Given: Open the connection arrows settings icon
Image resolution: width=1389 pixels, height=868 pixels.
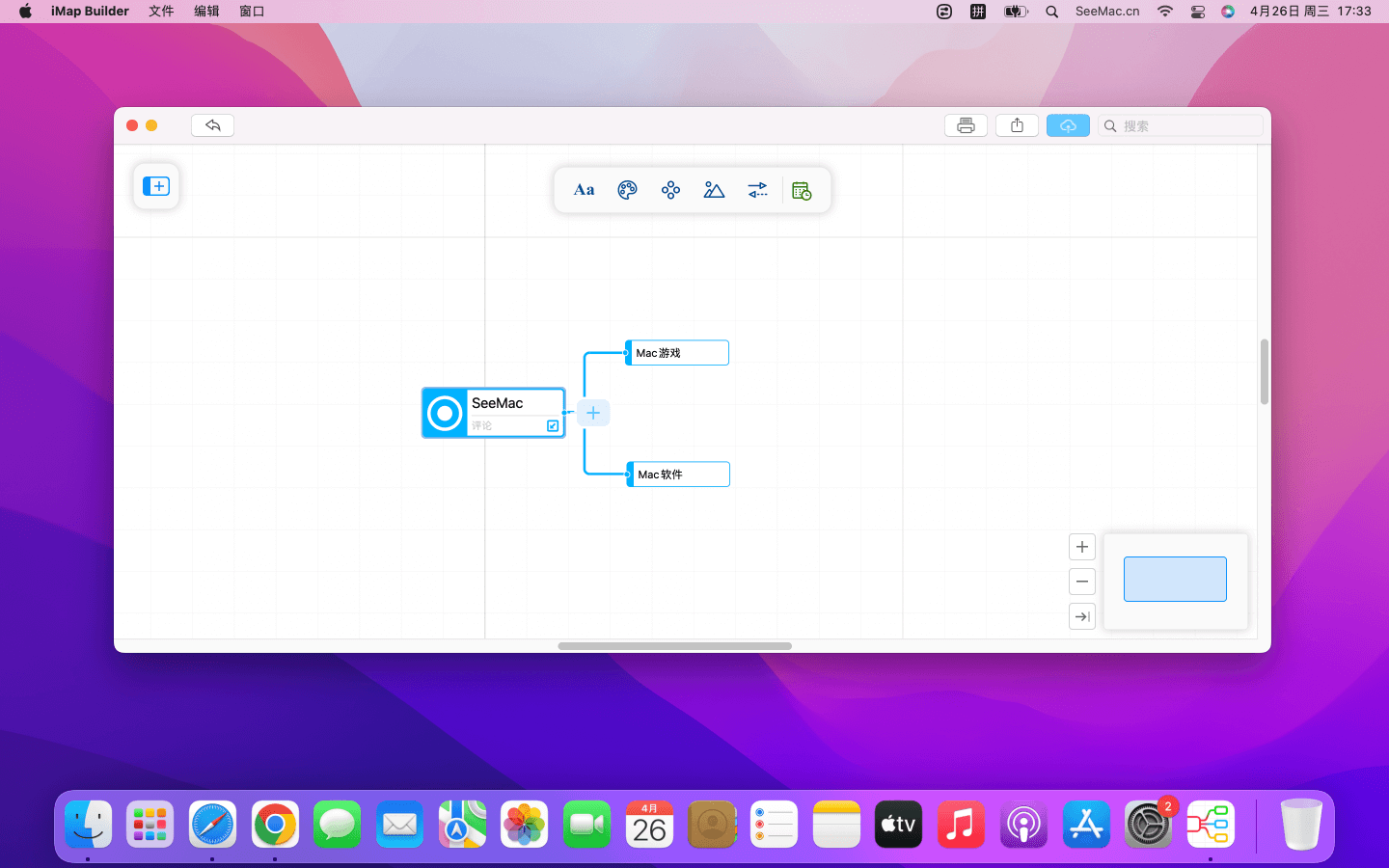Looking at the screenshot, I should [x=758, y=190].
